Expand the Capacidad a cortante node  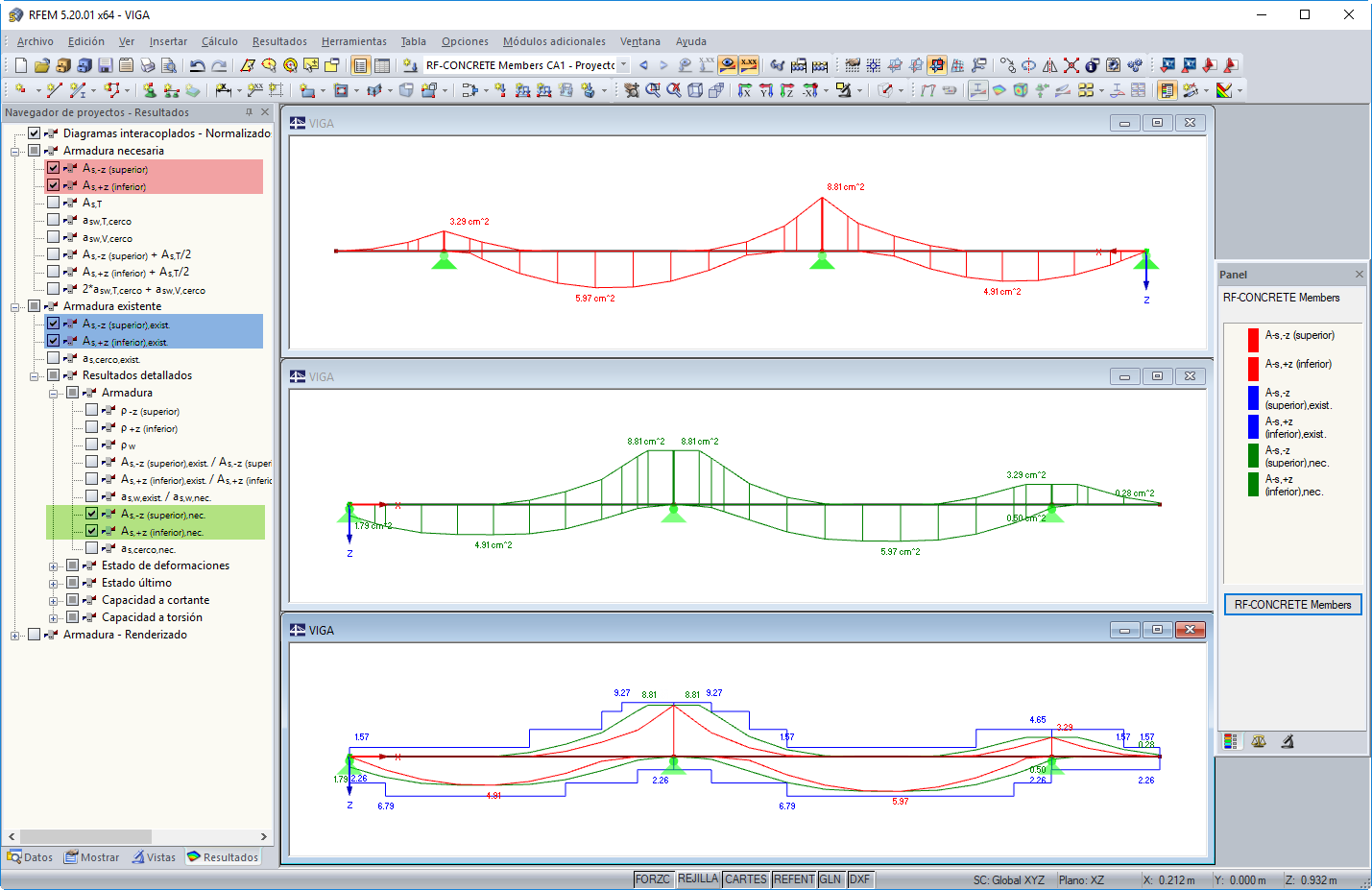[x=53, y=600]
